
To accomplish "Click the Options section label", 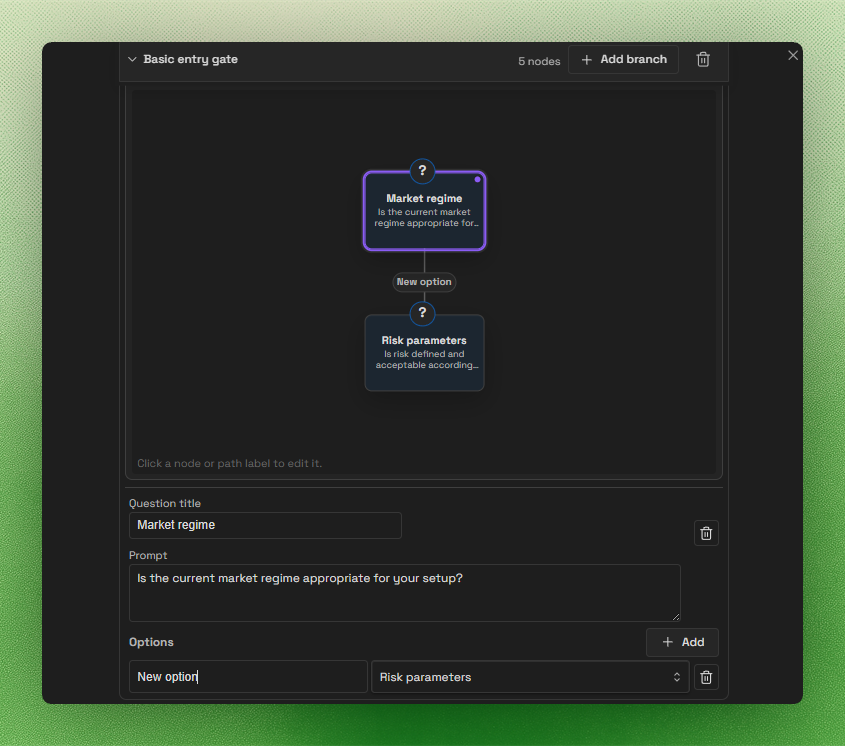I will 151,642.
